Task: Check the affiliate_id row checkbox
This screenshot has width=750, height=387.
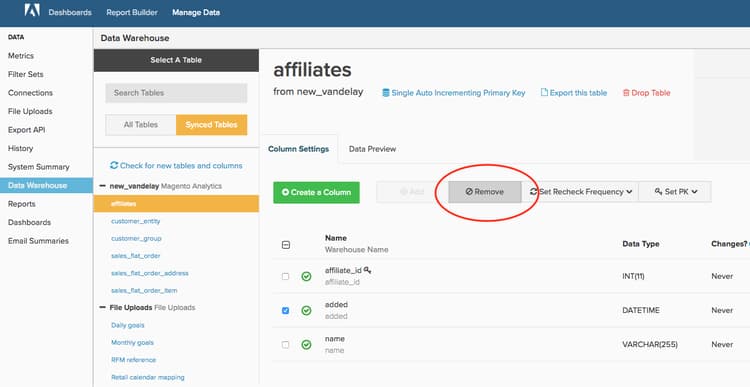Action: (x=286, y=276)
